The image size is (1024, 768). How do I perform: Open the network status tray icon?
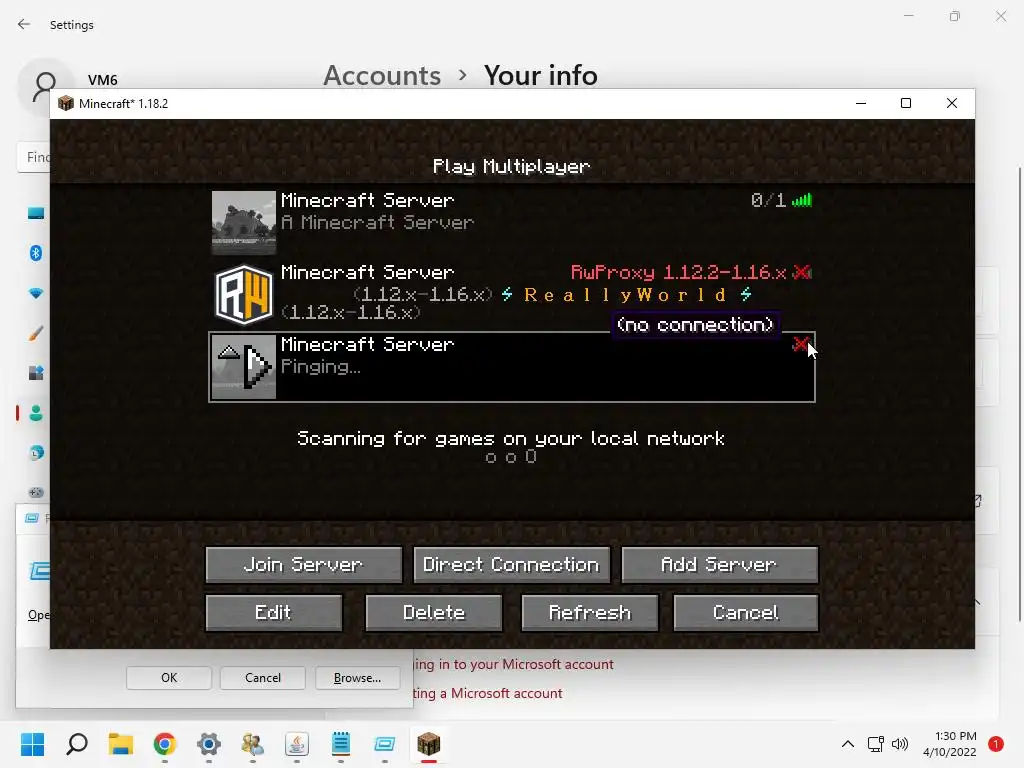[875, 744]
